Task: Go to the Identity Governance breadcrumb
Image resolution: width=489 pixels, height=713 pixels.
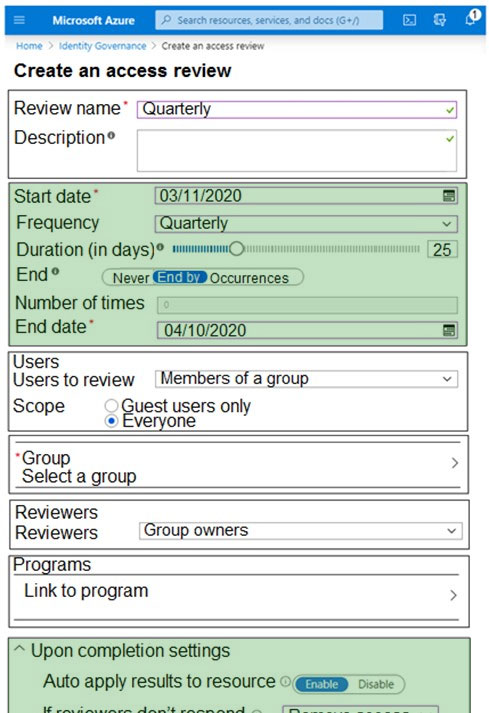Action: (103, 46)
